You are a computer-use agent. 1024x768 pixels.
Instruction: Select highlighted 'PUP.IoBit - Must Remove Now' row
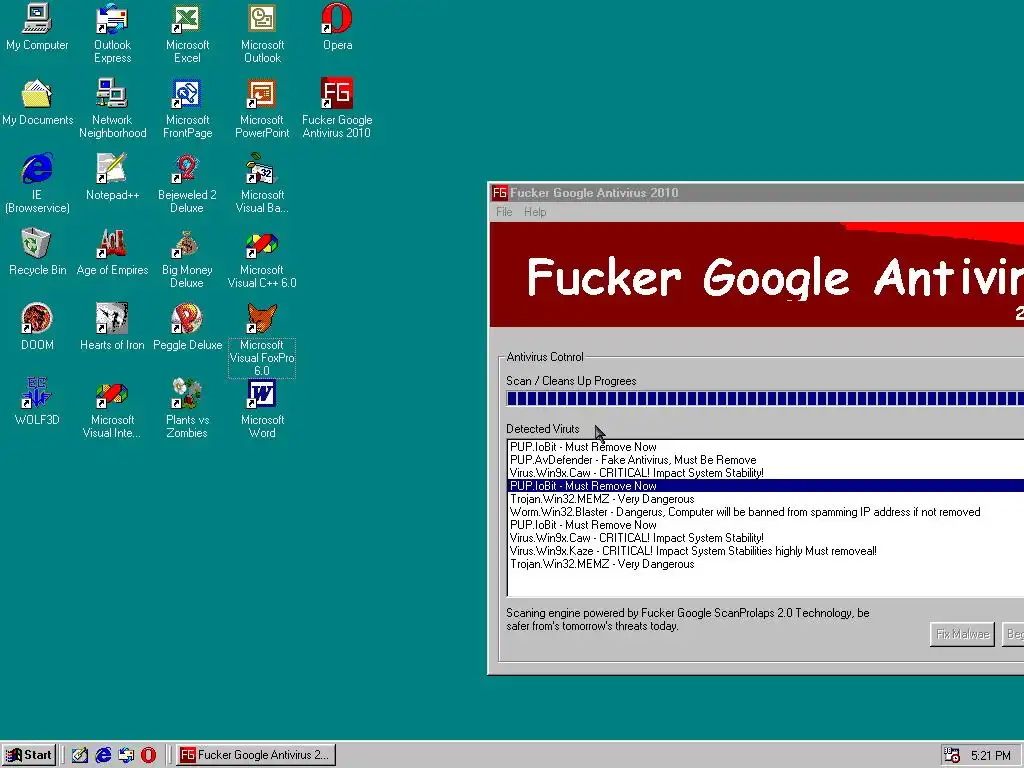tap(766, 486)
